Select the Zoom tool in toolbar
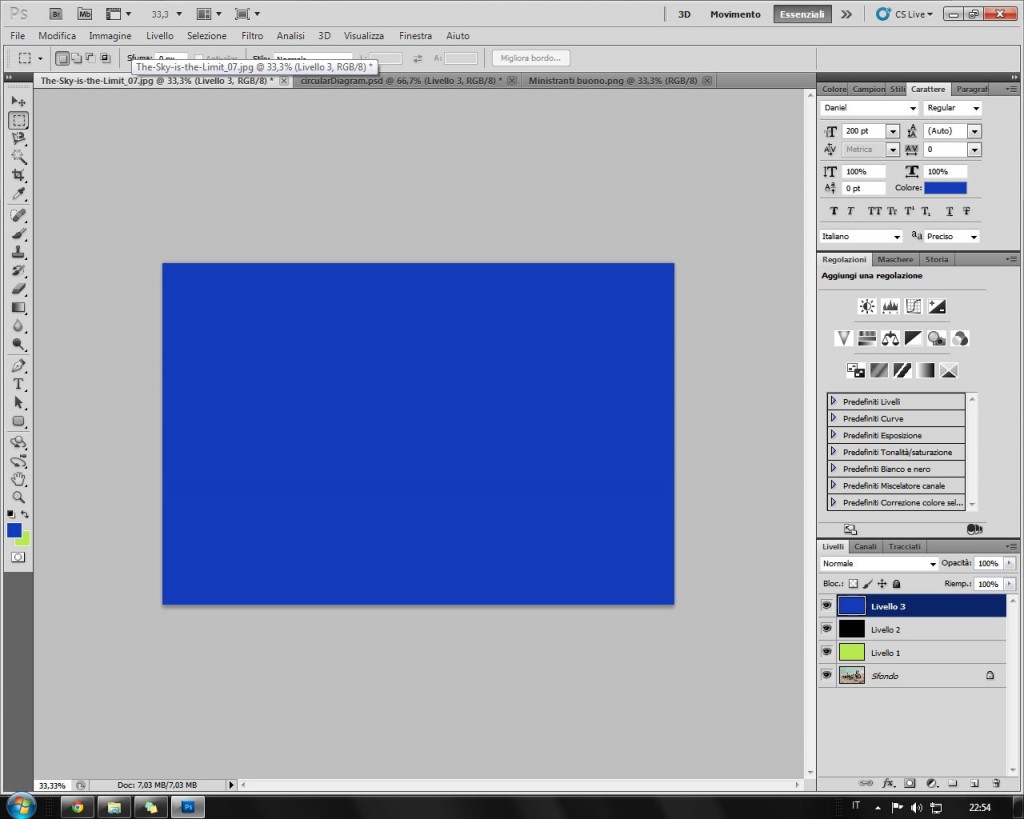 tap(18, 497)
